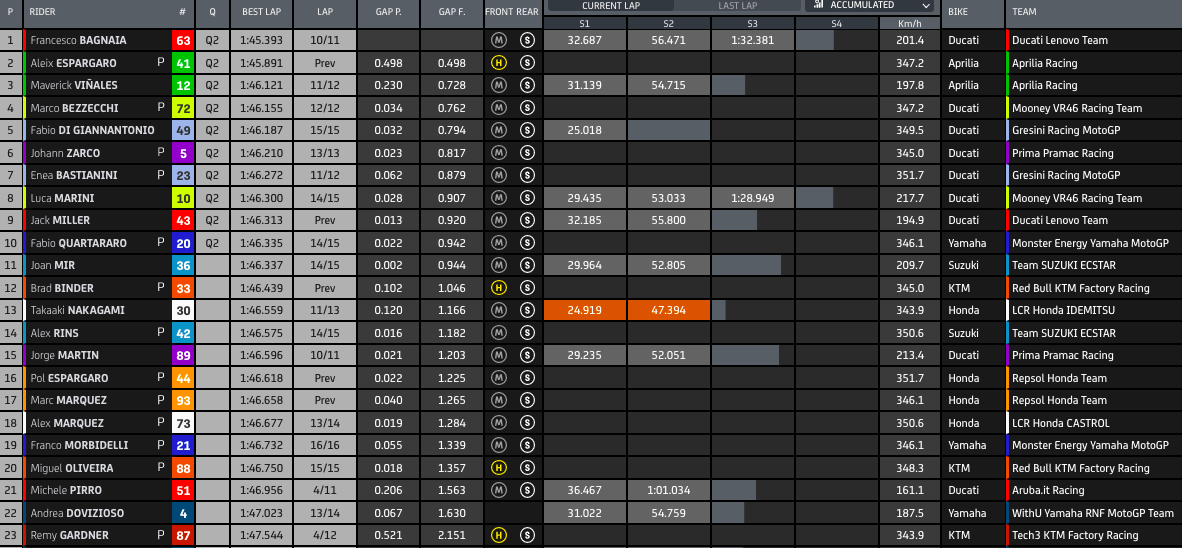The image size is (1182, 548).
Task: Click Quartararo's rear soft tyre icon
Action: 527,243
